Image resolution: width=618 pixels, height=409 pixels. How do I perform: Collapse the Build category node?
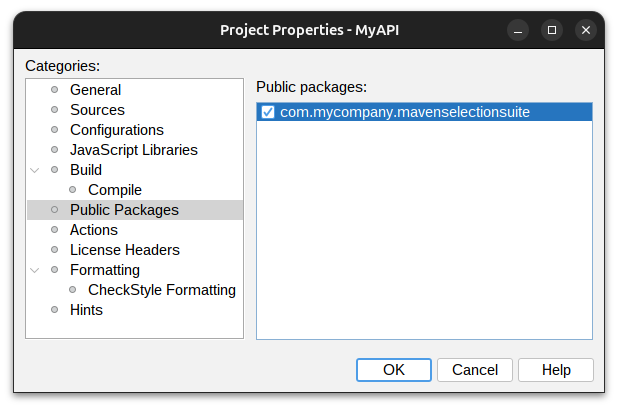point(36,170)
